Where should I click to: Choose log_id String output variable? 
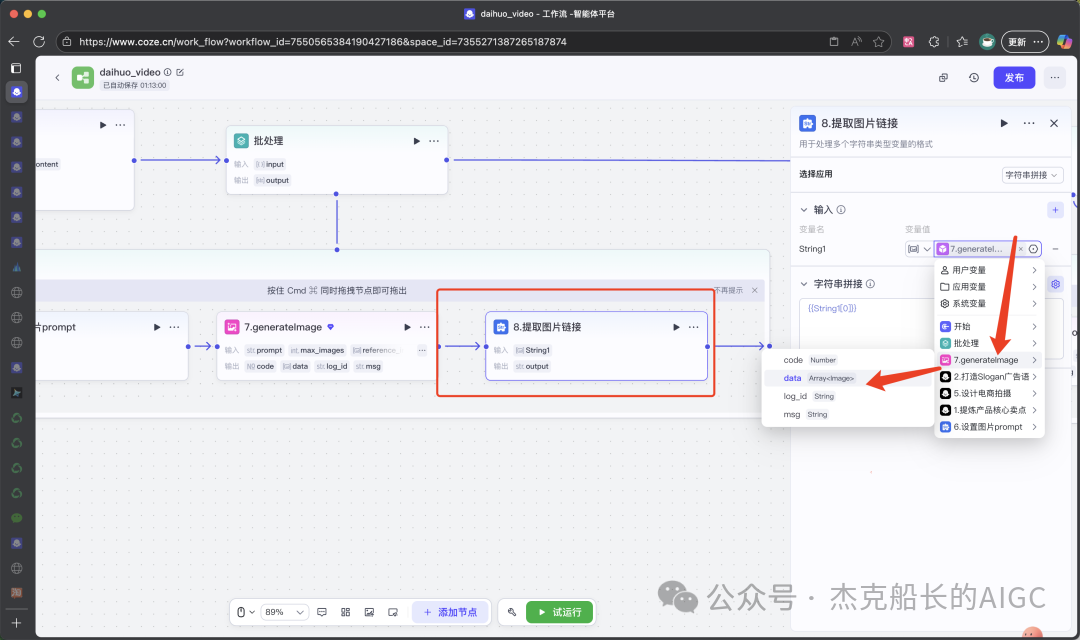pos(847,396)
